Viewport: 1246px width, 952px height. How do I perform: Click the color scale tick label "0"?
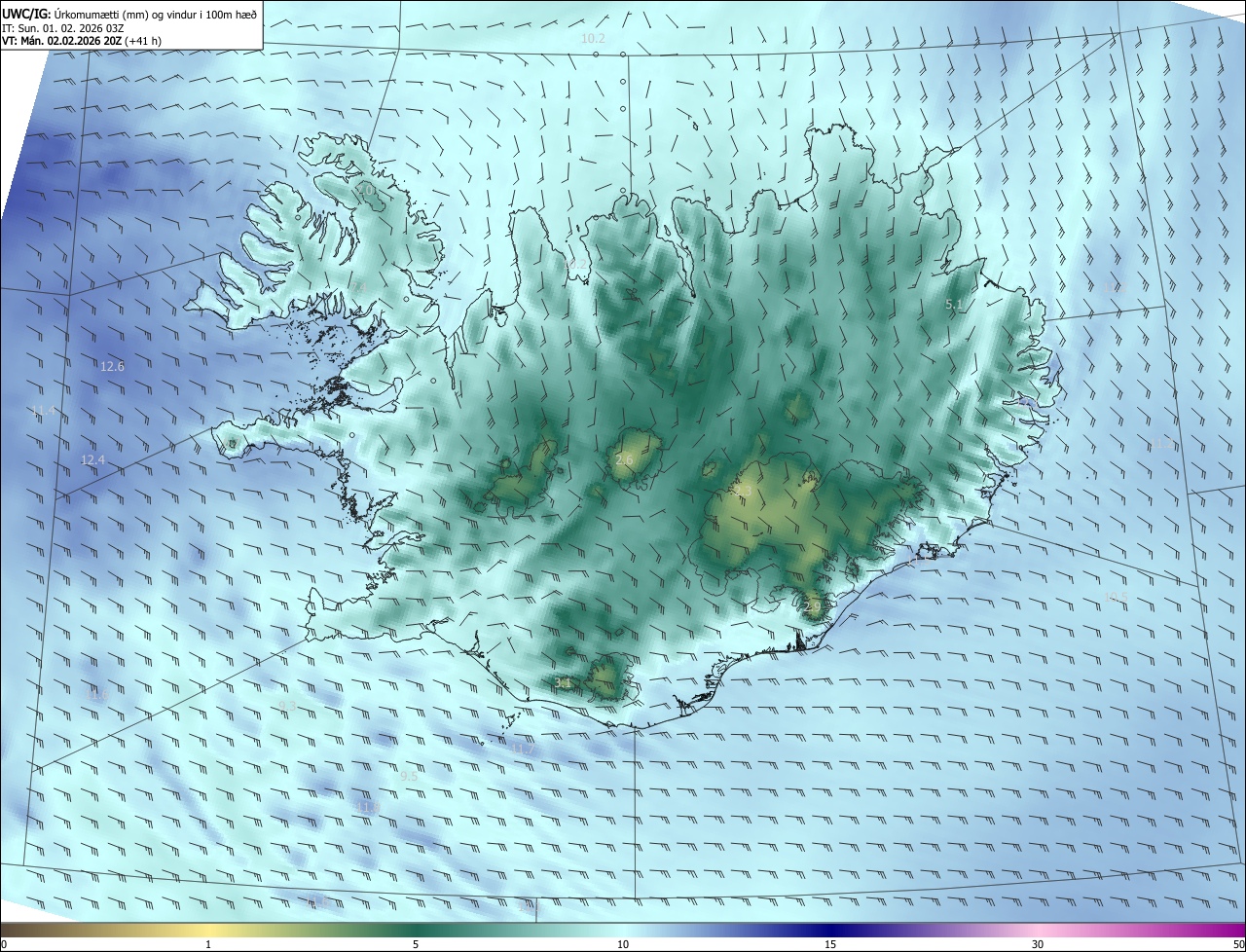[3, 944]
